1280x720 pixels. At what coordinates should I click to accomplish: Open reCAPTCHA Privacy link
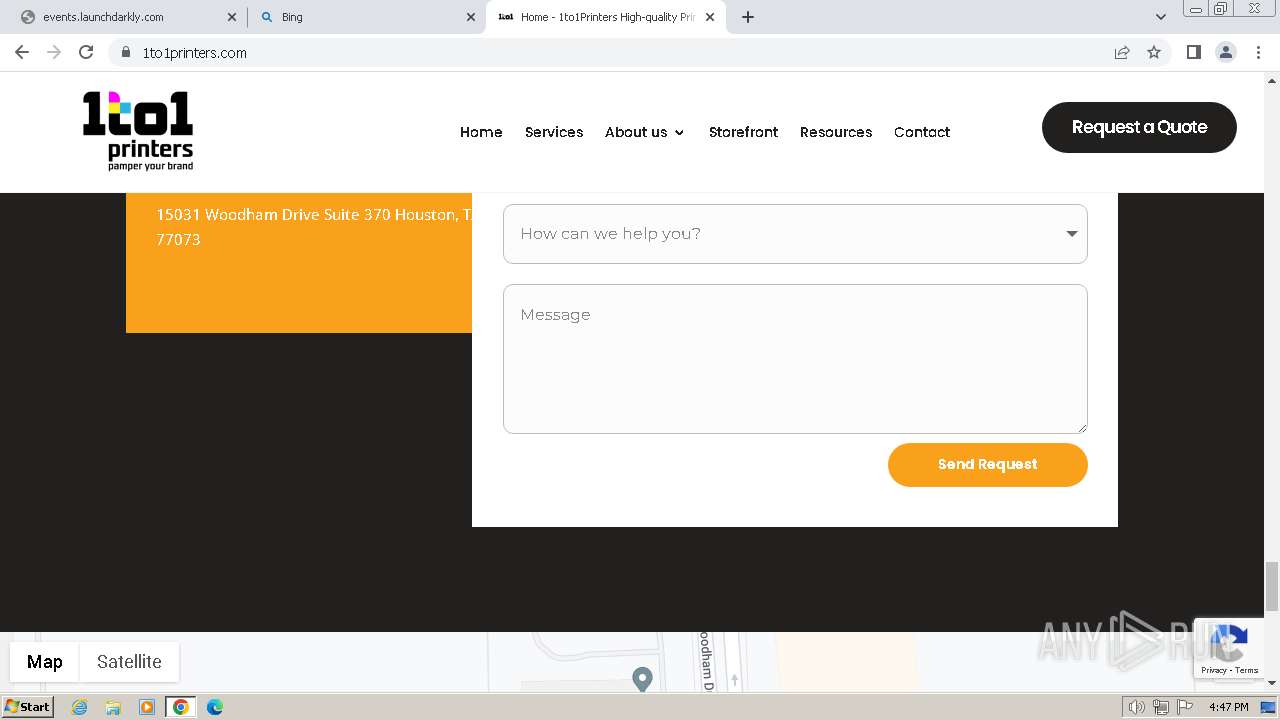tap(1214, 670)
